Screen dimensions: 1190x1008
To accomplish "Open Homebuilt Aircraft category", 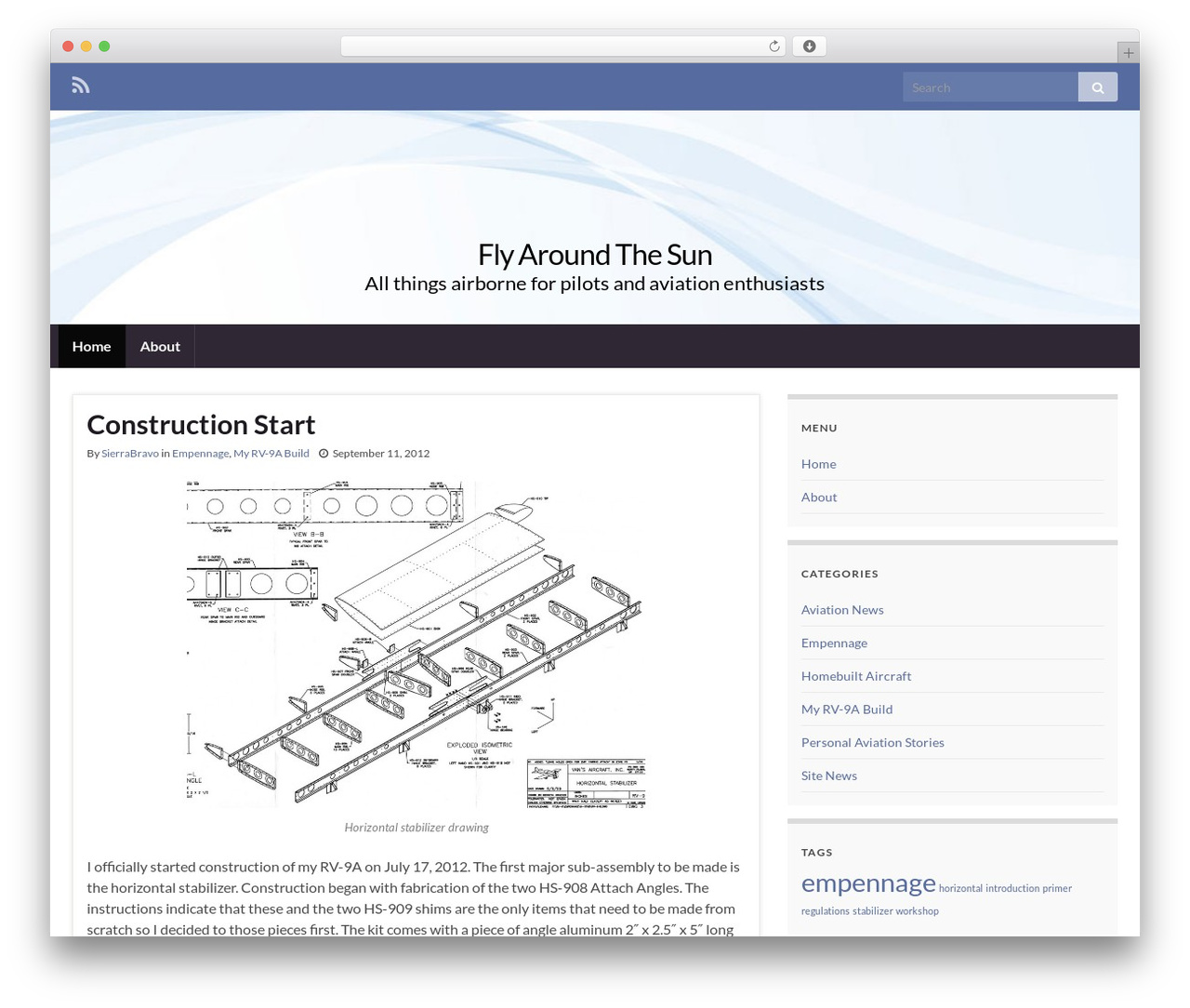I will click(x=856, y=676).
